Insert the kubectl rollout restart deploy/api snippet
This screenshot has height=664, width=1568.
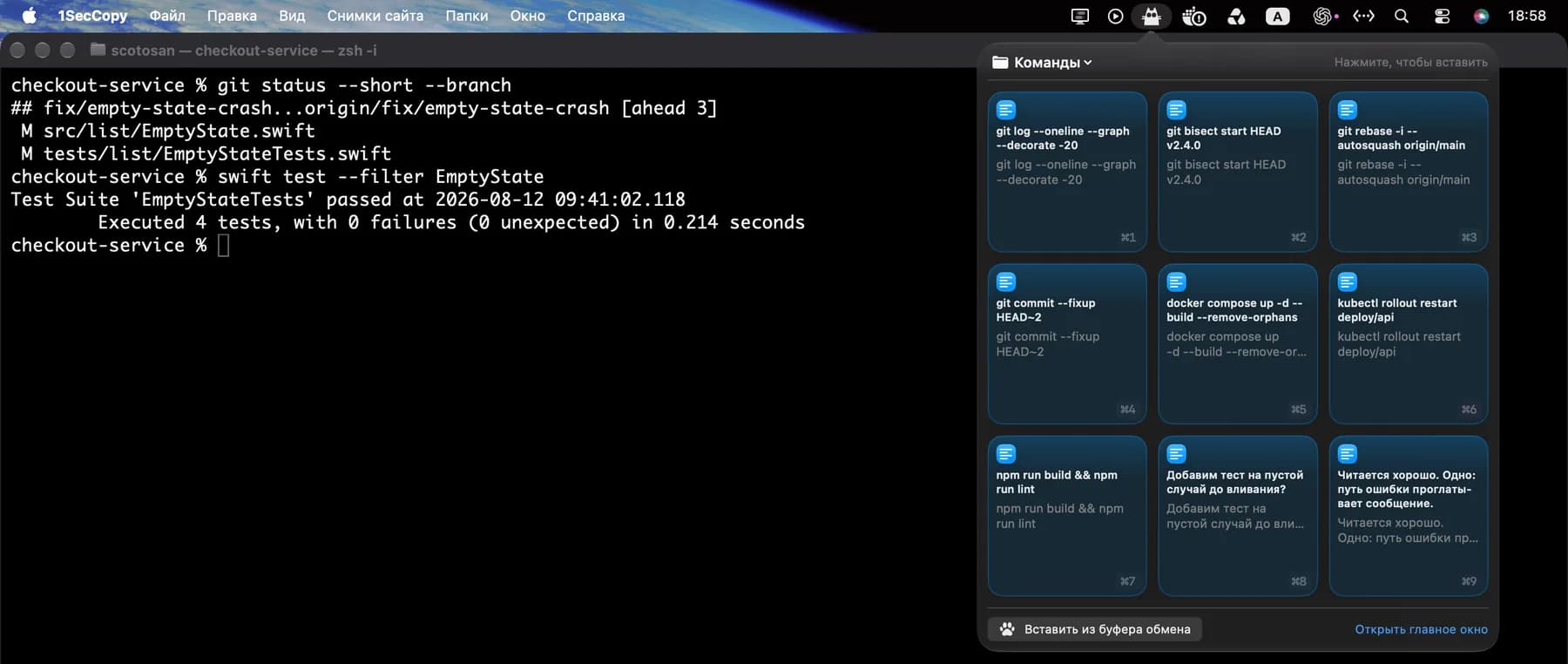pyautogui.click(x=1409, y=343)
